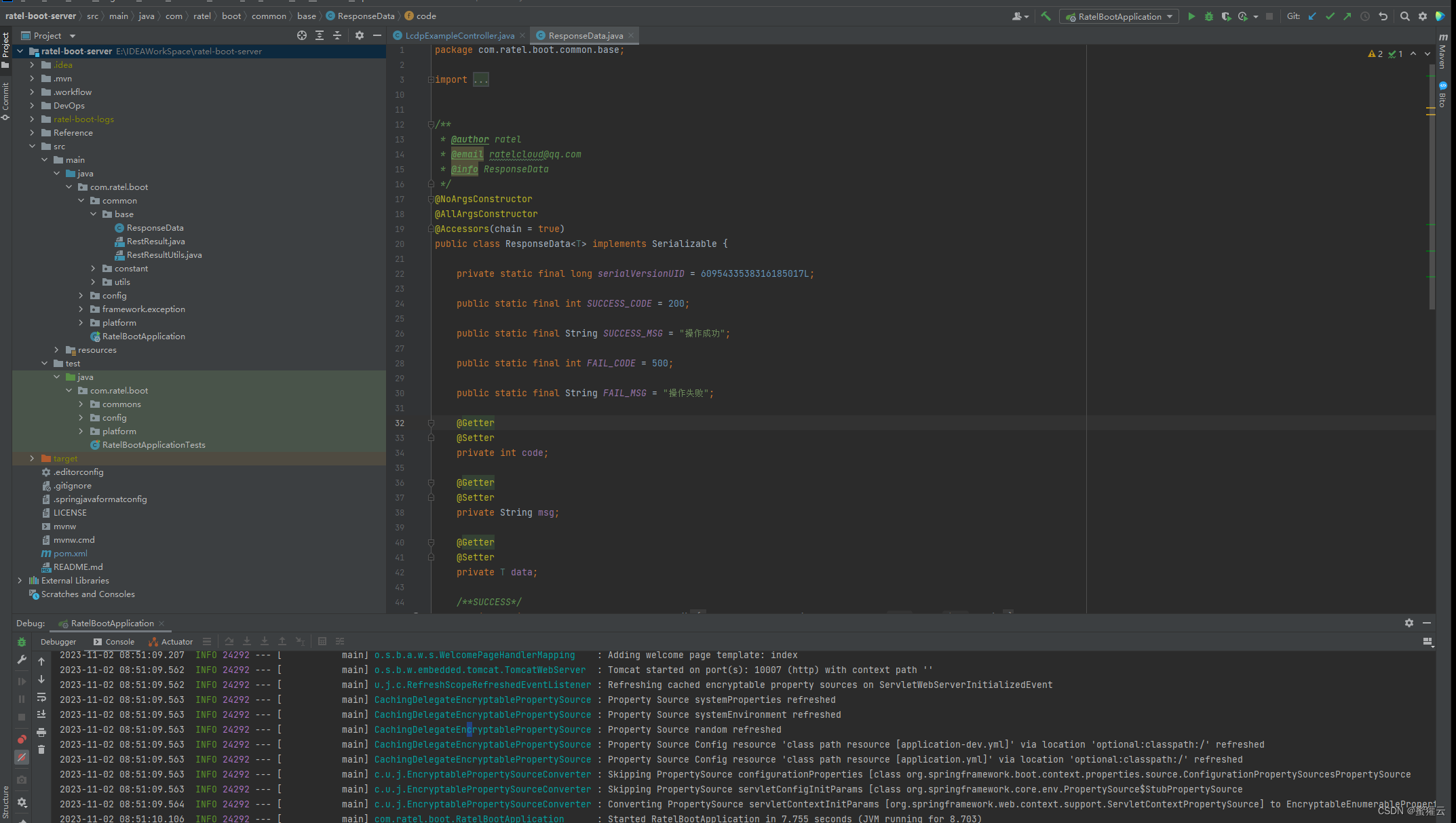Viewport: 1456px width, 823px height.
Task: Click the Search everywhere magnifier icon
Action: (1405, 16)
